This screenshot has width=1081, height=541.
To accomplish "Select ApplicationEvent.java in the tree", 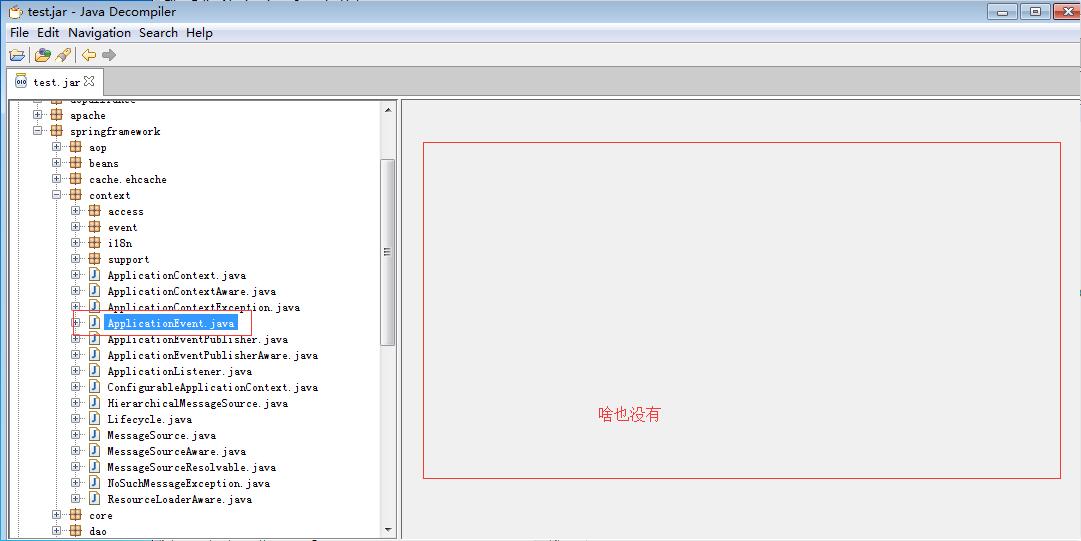I will click(x=171, y=323).
